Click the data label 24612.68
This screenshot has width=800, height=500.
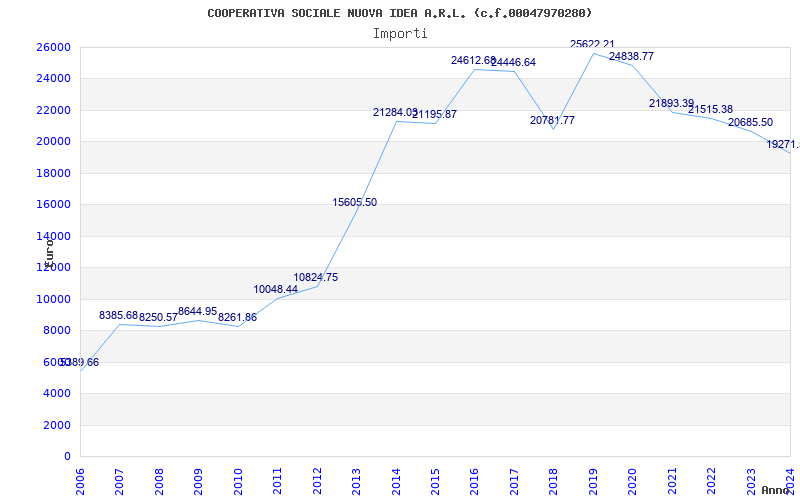[473, 60]
